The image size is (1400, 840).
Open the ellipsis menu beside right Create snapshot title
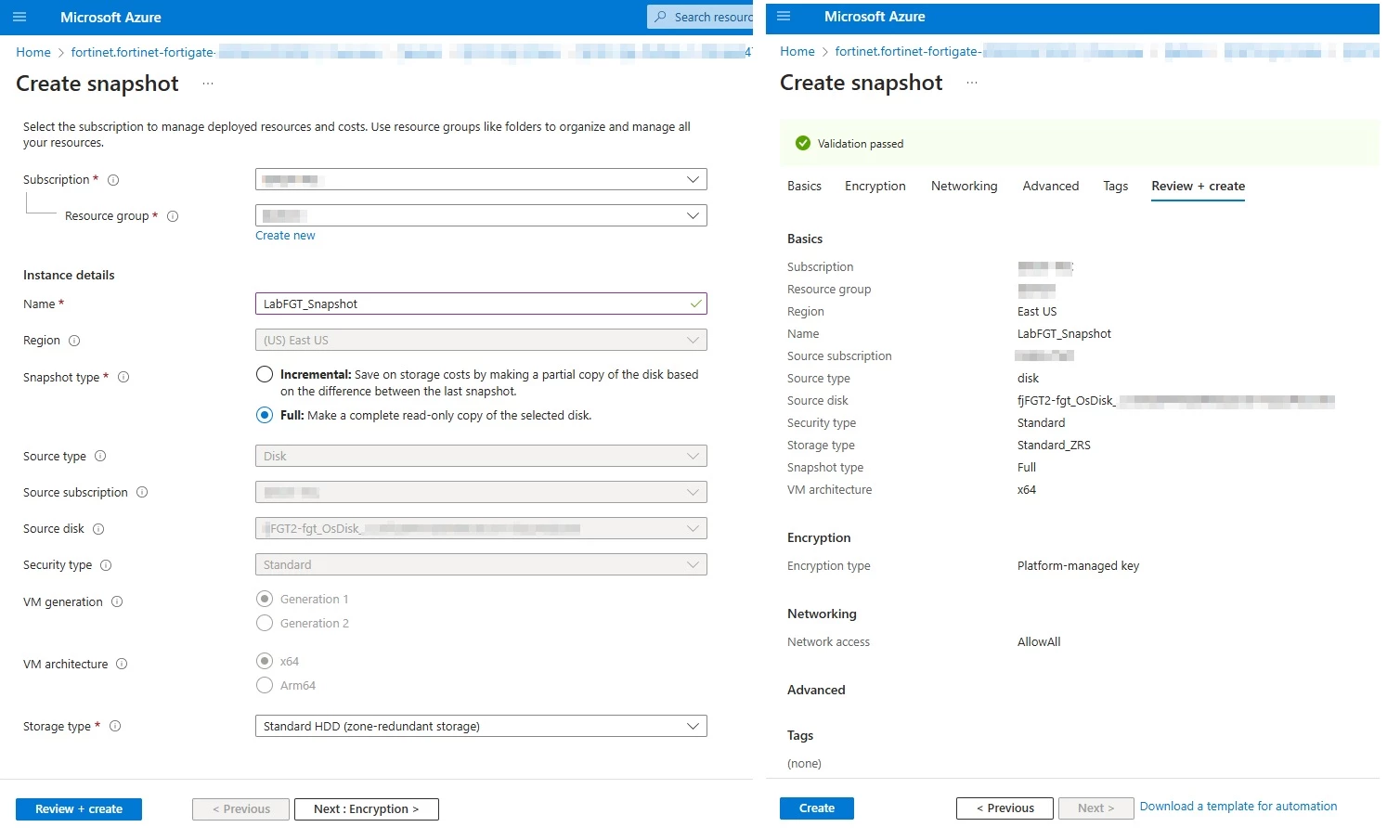coord(972,83)
